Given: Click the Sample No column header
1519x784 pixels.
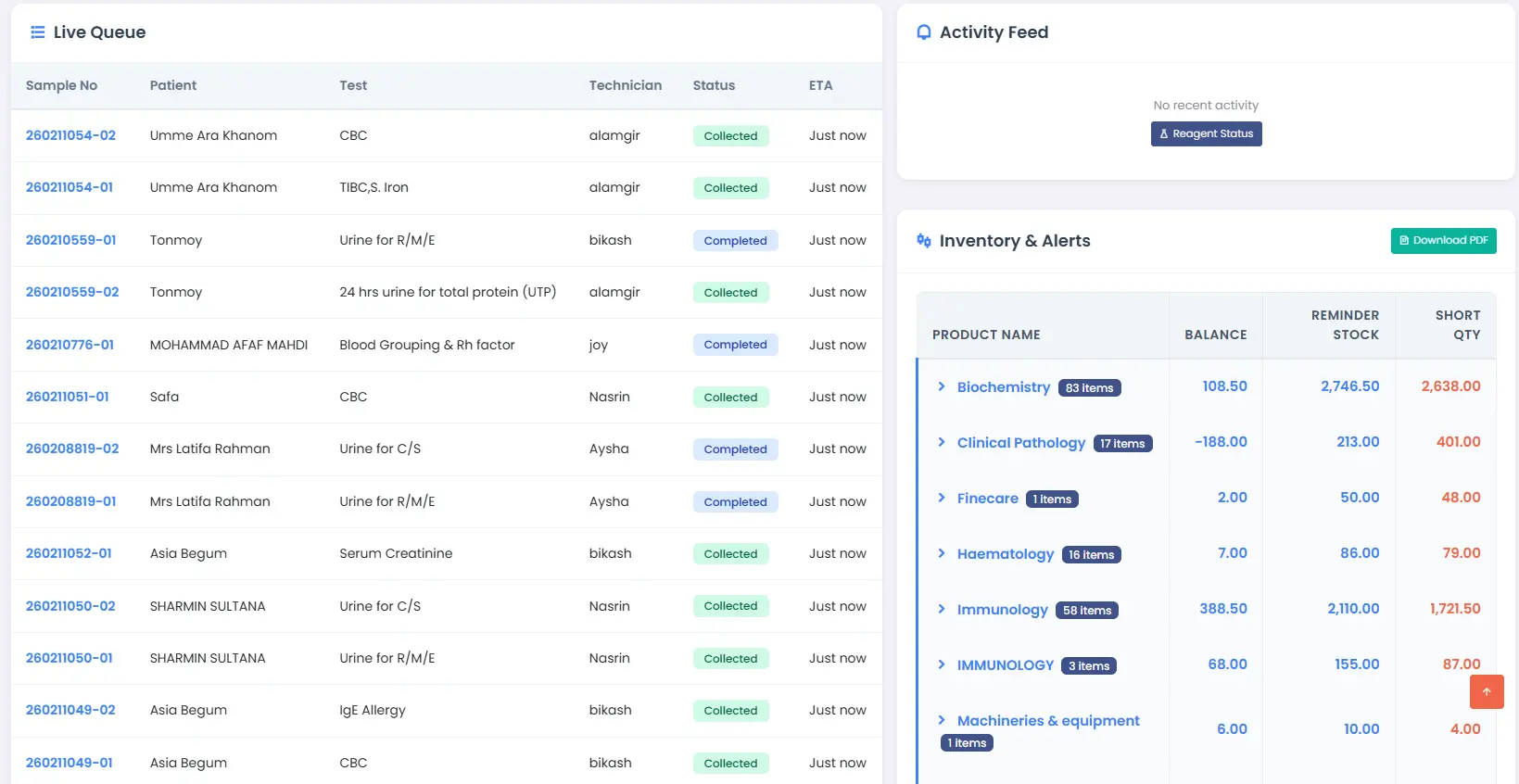Looking at the screenshot, I should click(x=61, y=85).
